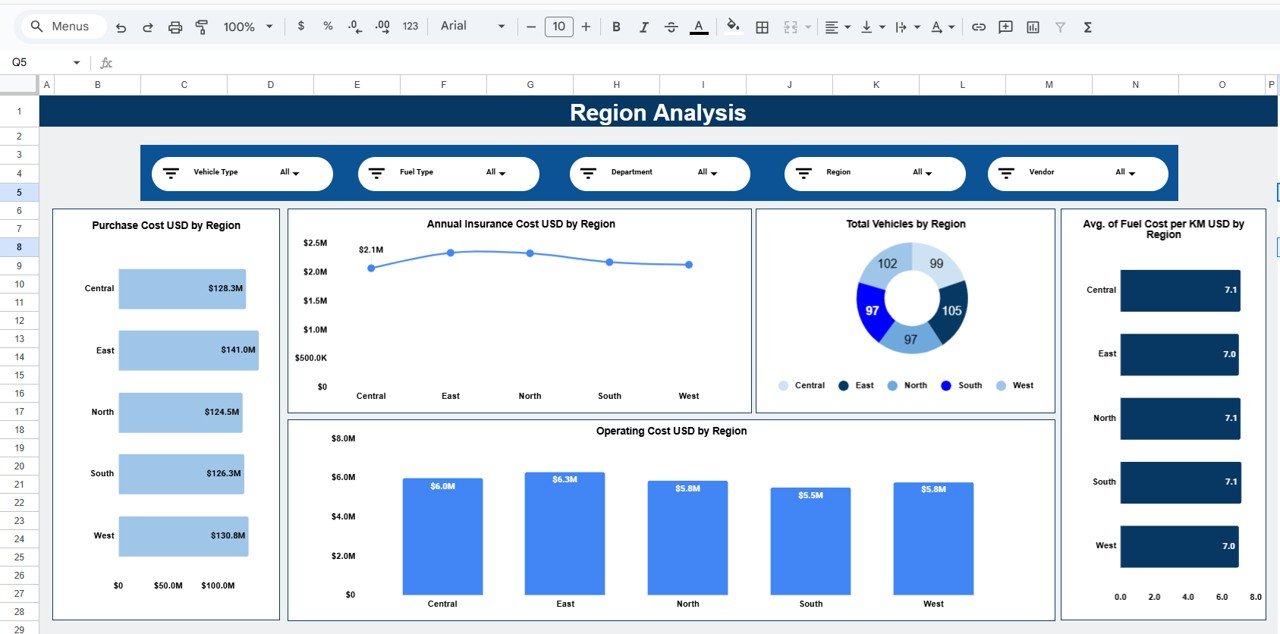Click the Insert link icon
This screenshot has height=634, width=1280.
[978, 27]
